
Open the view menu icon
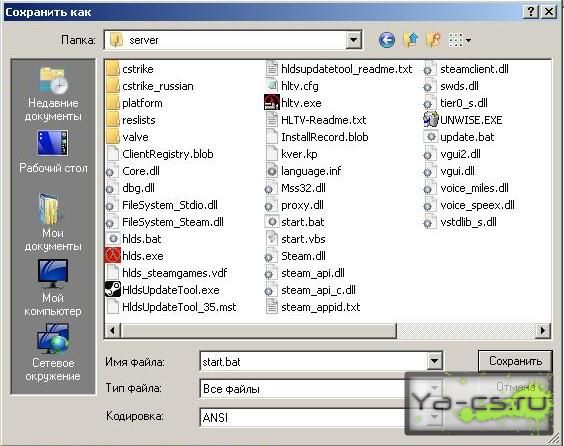460,40
